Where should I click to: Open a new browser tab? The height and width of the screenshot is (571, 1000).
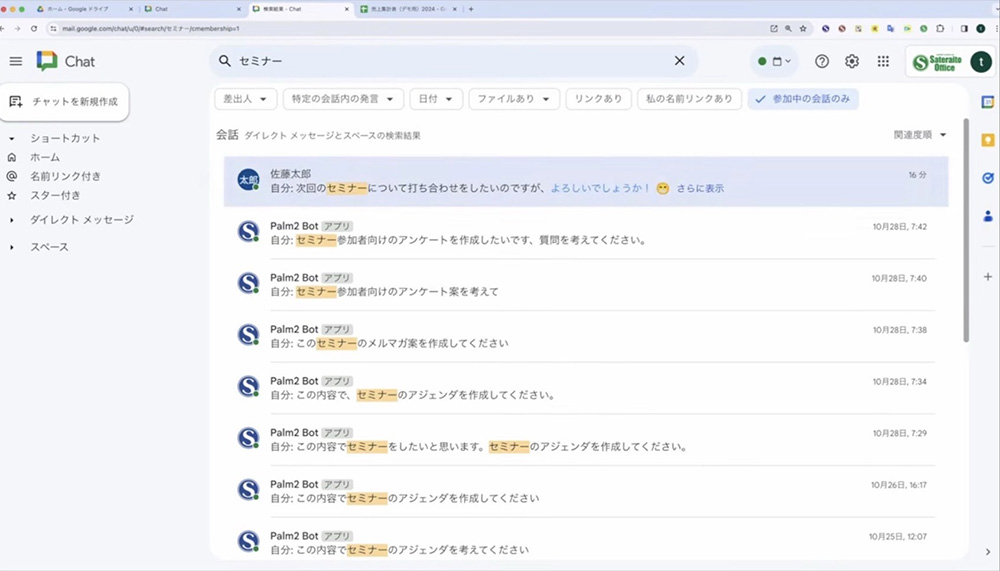click(471, 9)
